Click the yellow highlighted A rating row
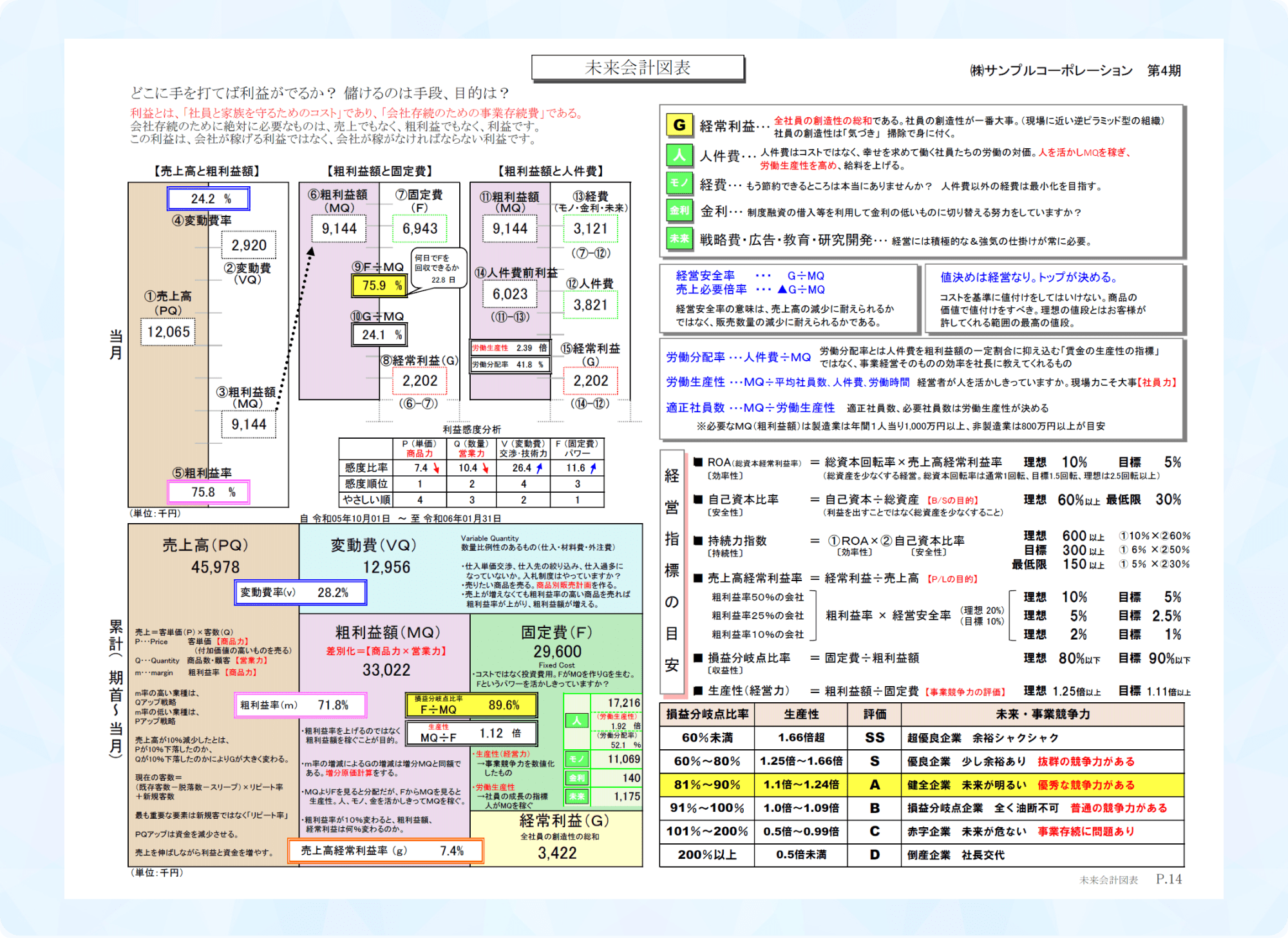The image size is (1288, 938). tap(922, 785)
